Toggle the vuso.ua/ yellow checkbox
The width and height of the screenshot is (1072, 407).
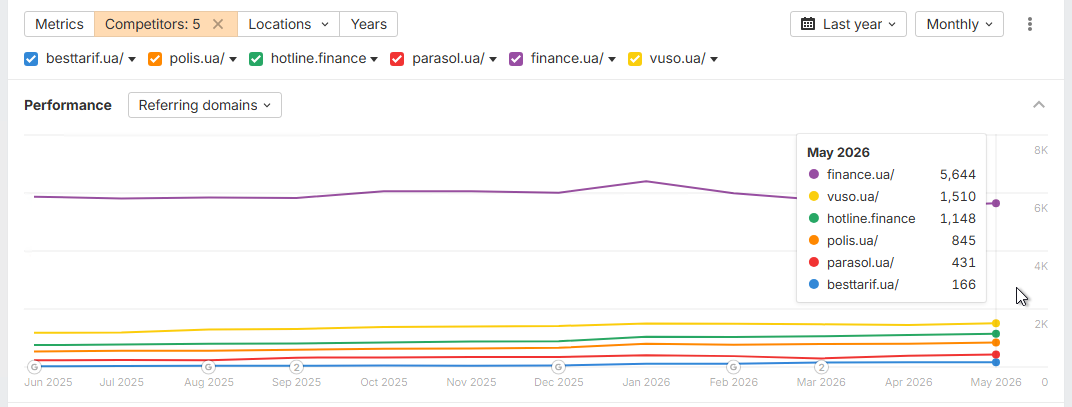(635, 59)
